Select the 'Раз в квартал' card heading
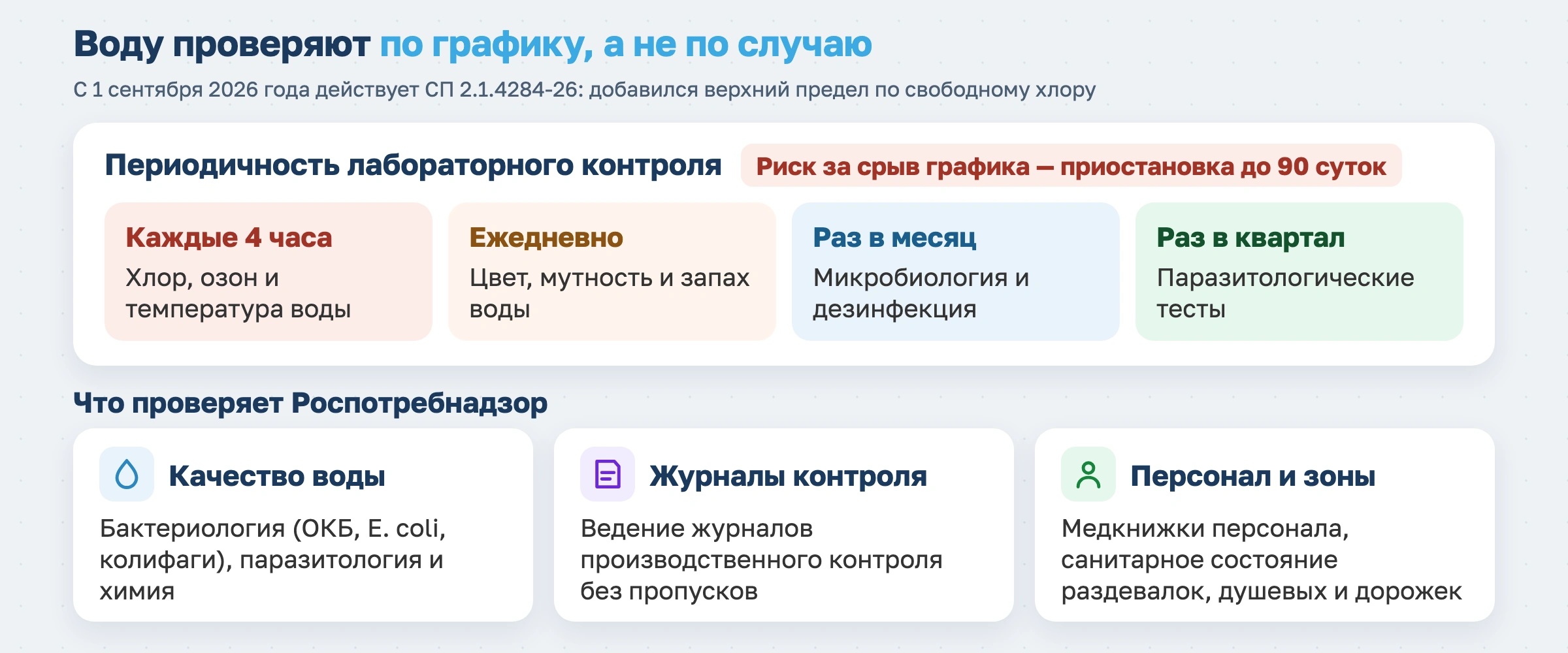The height and width of the screenshot is (653, 1568). click(x=1250, y=238)
